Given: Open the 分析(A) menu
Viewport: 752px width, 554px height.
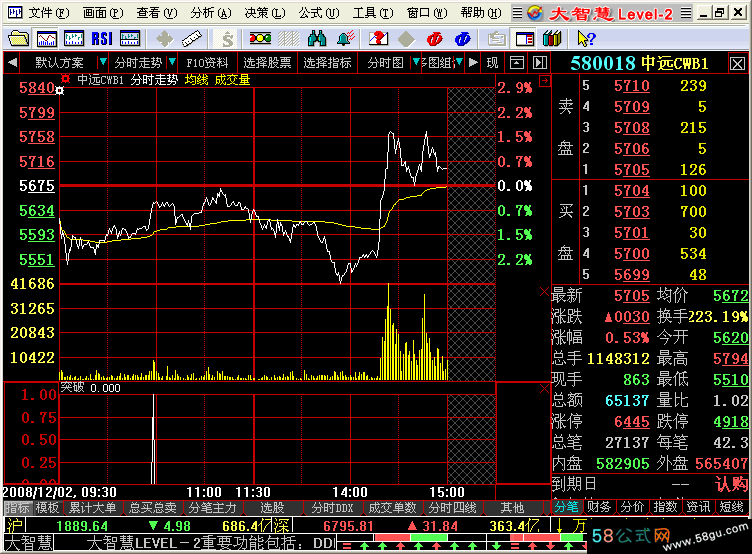Looking at the screenshot, I should click(x=211, y=13).
